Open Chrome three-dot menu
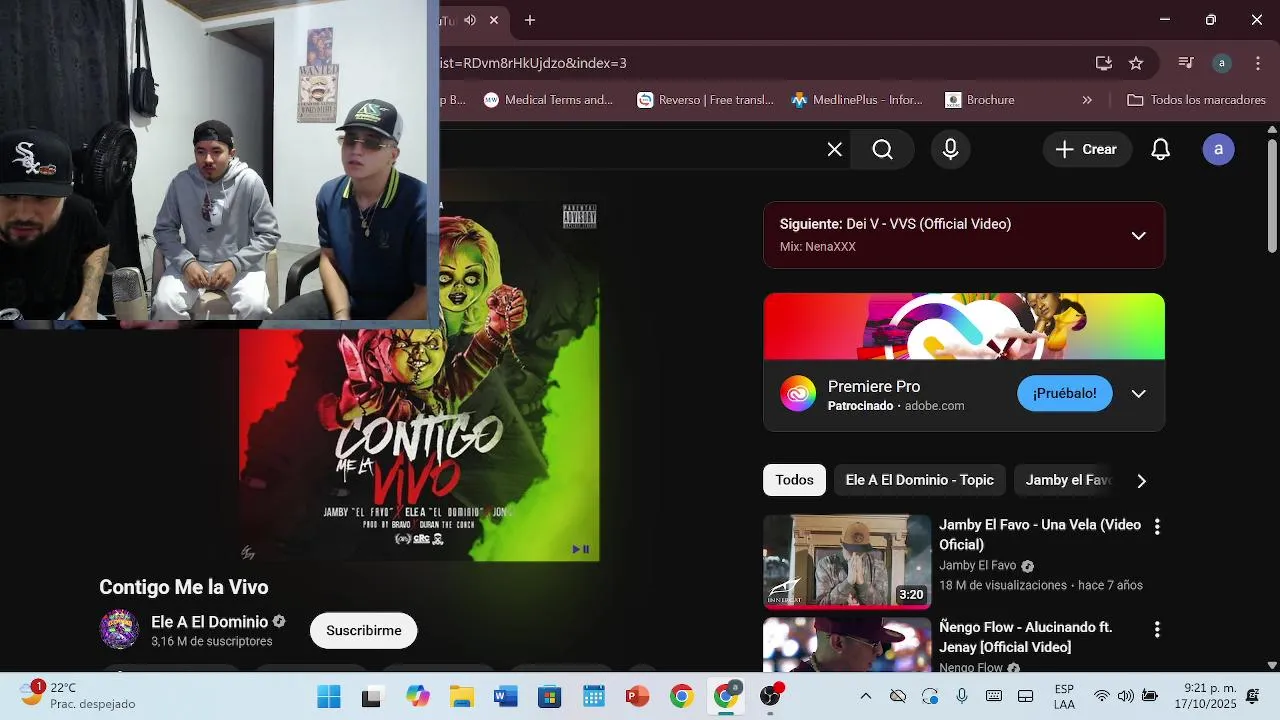The height and width of the screenshot is (720, 1280). [x=1258, y=63]
